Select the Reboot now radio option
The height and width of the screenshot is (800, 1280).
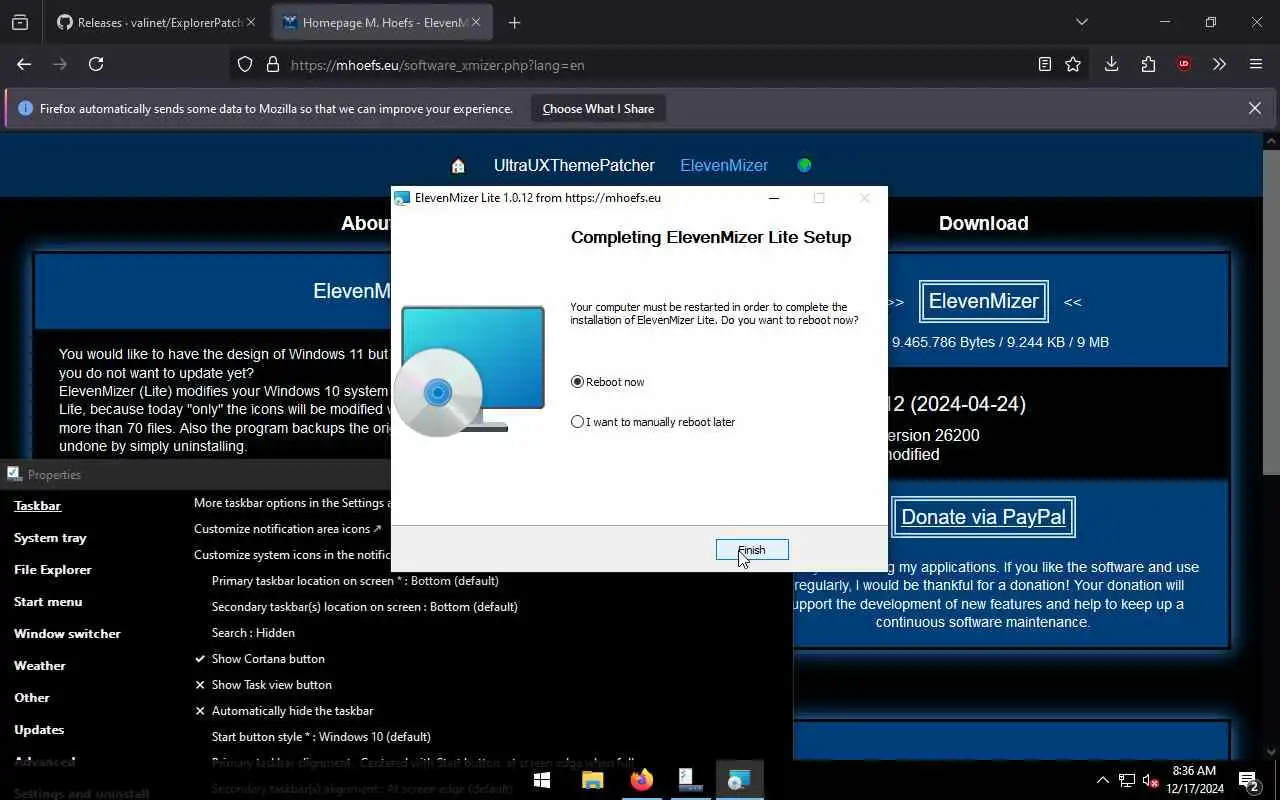click(x=608, y=382)
